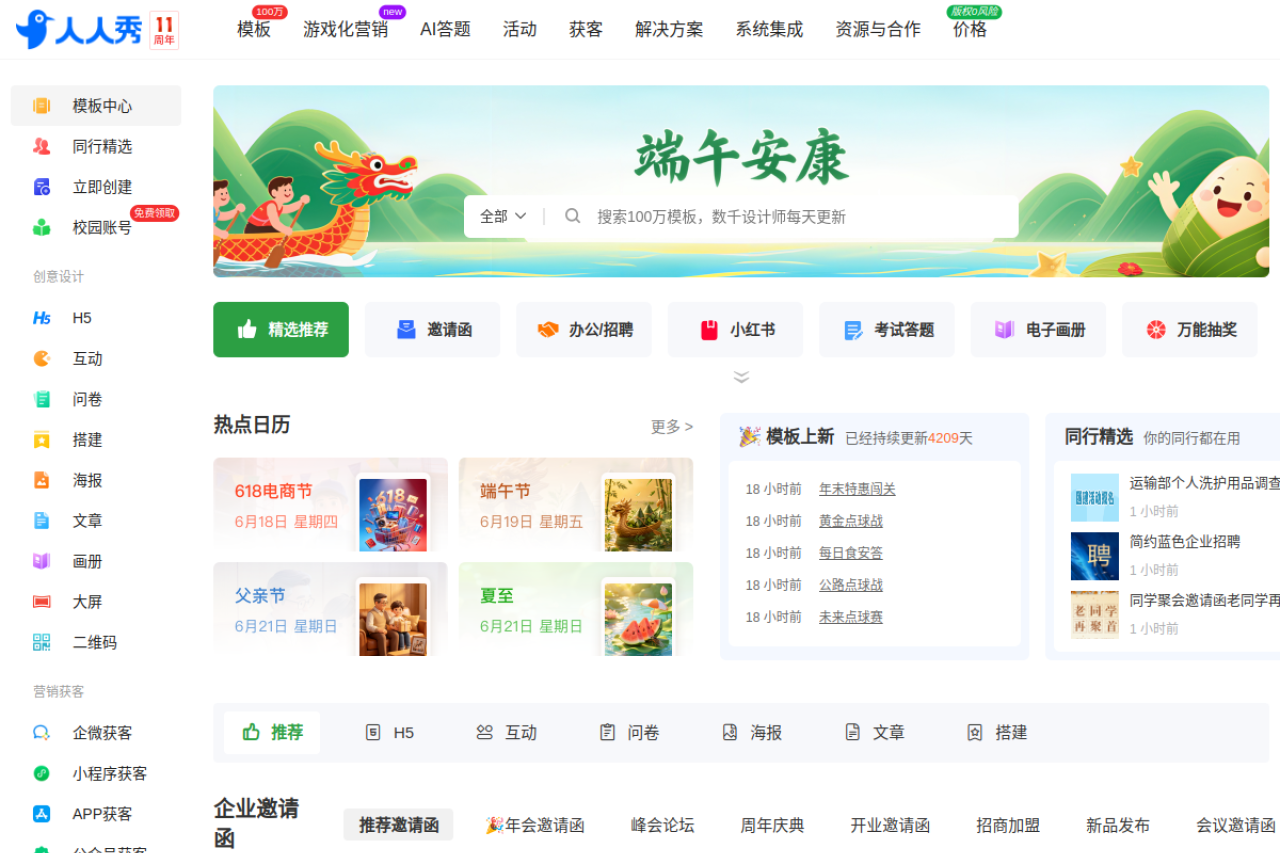Click the 办公/招聘 handshake icon
The width and height of the screenshot is (1280, 853).
pos(547,330)
